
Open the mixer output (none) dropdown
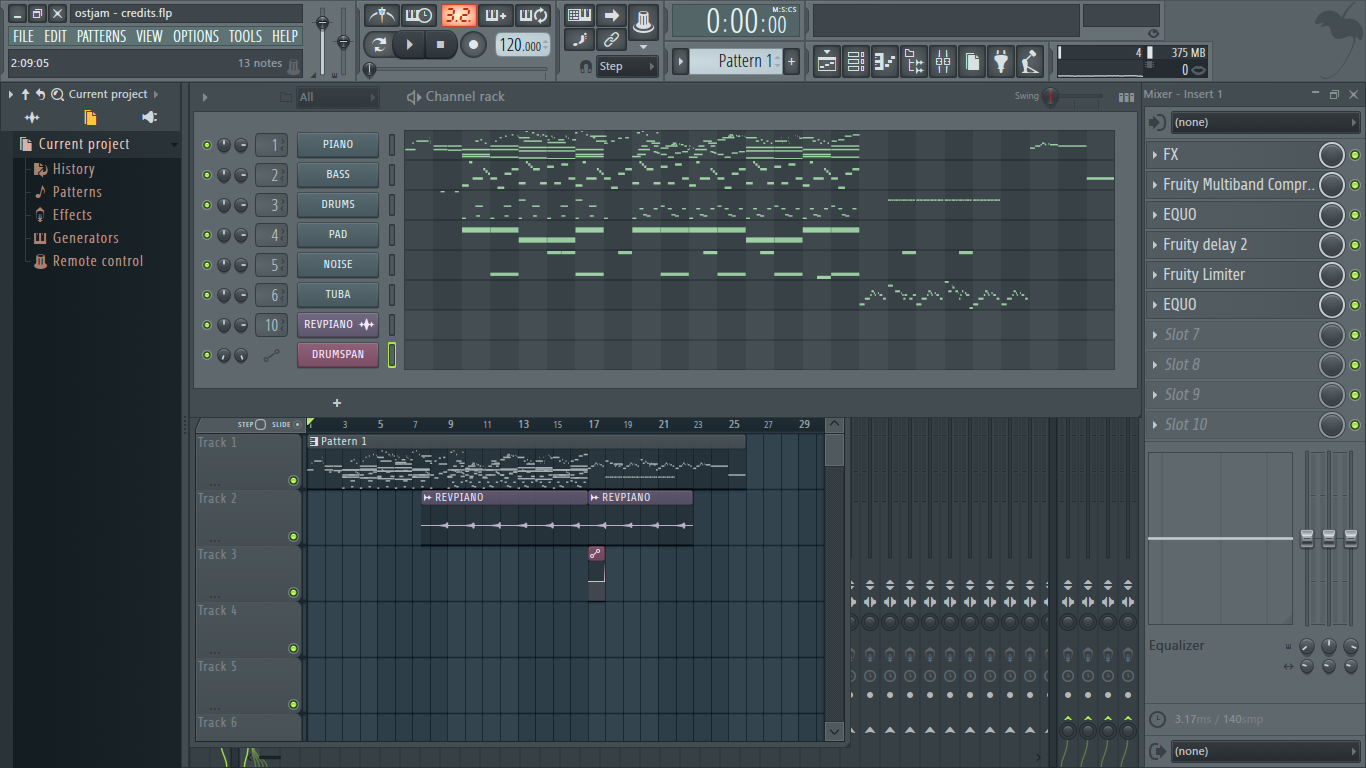pos(1264,751)
